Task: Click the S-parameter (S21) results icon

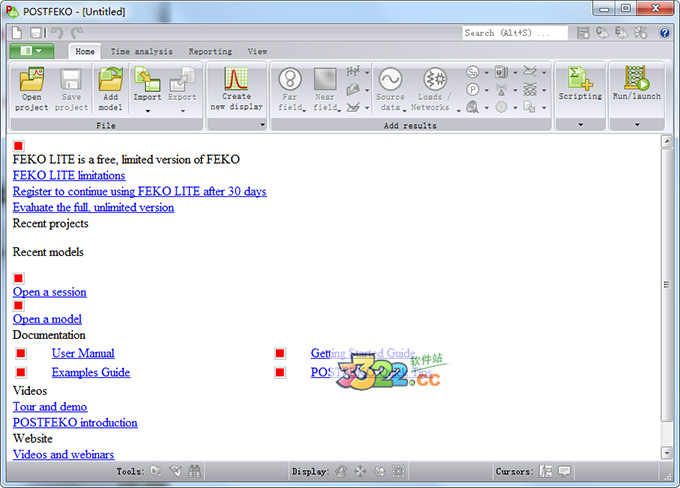Action: (x=472, y=72)
